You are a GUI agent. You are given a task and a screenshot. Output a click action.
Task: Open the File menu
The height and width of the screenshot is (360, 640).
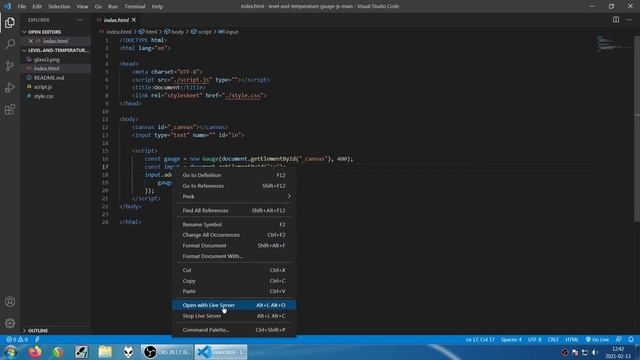[x=22, y=7]
